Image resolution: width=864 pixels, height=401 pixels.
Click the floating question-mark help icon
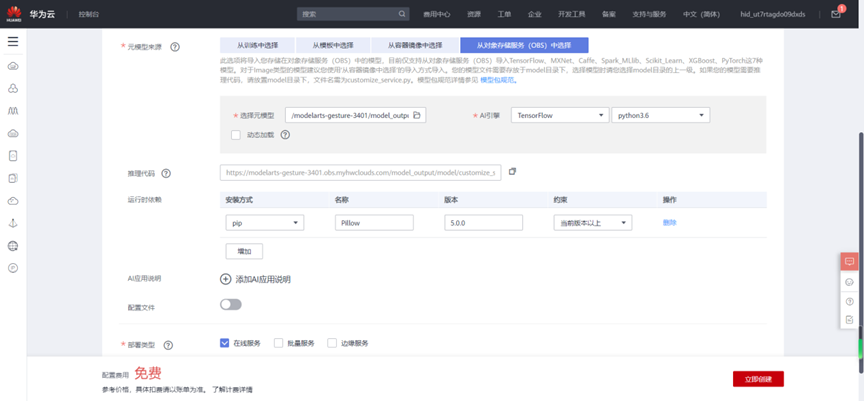pyautogui.click(x=849, y=301)
